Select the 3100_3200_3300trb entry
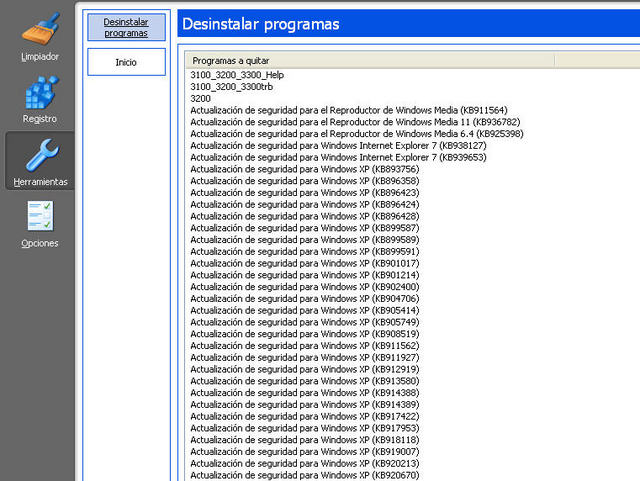 (x=231, y=87)
